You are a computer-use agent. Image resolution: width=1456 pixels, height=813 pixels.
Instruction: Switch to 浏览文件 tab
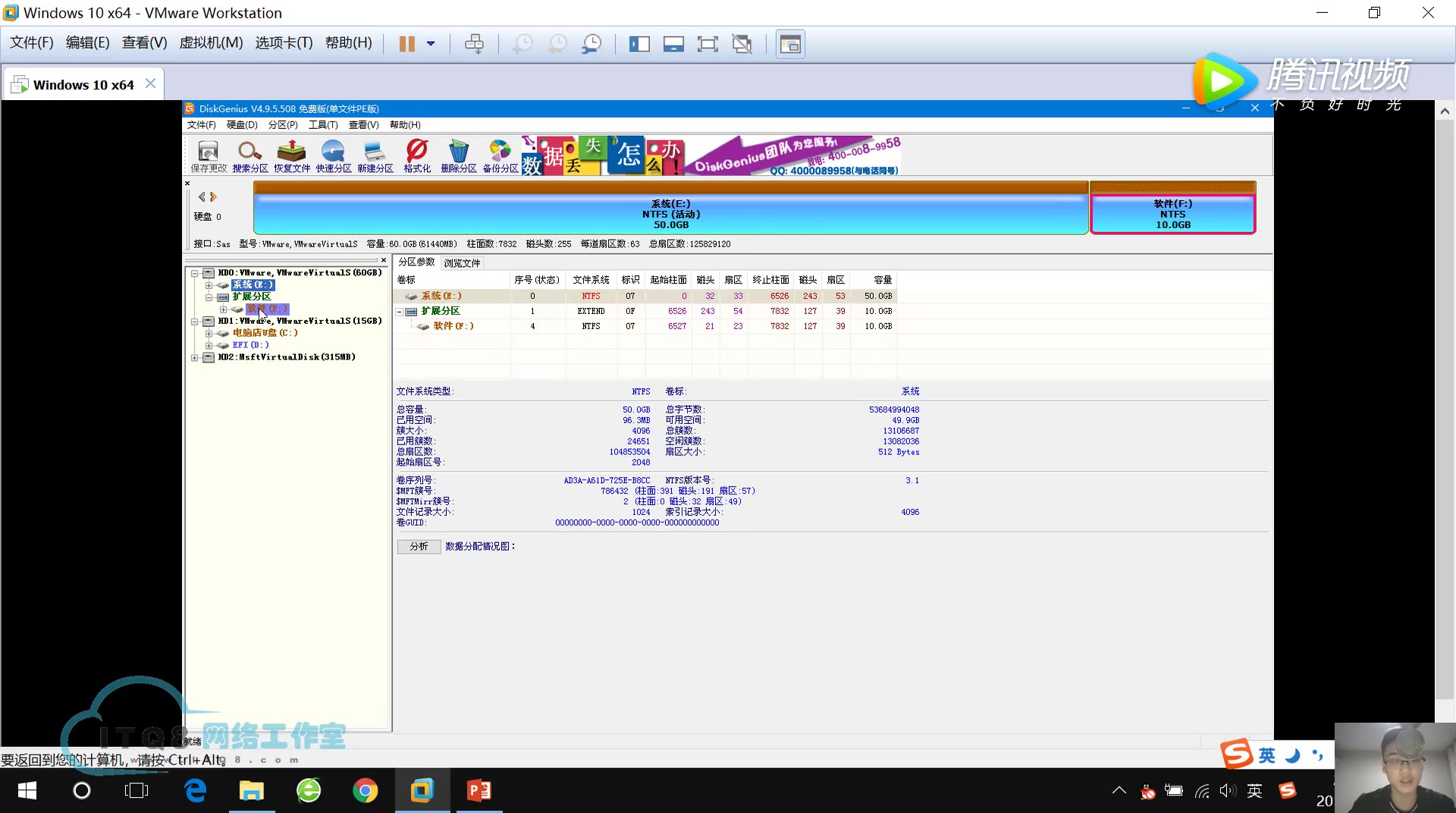462,263
